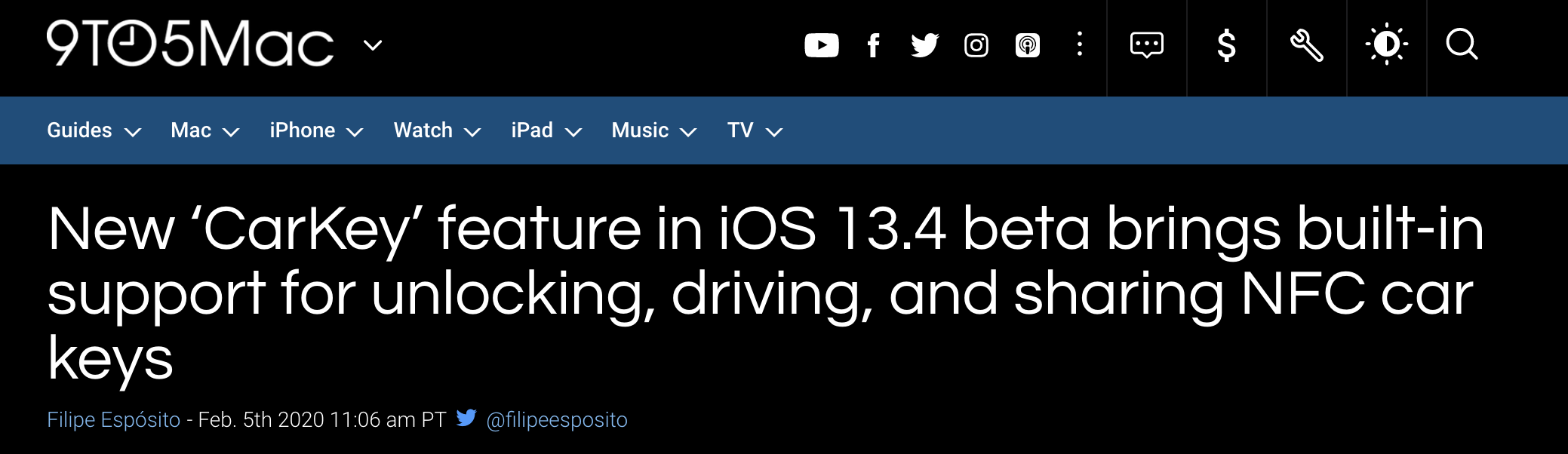The height and width of the screenshot is (454, 1568).
Task: Expand the iPhone dropdown chevron
Action: click(355, 132)
